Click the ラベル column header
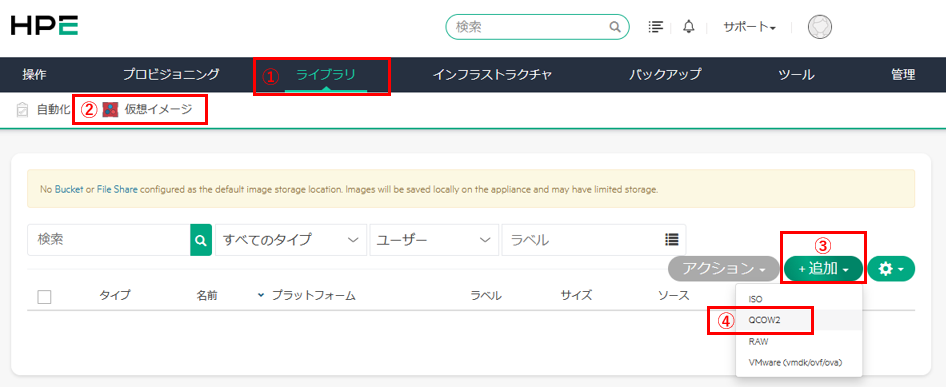The width and height of the screenshot is (946, 387). (486, 296)
